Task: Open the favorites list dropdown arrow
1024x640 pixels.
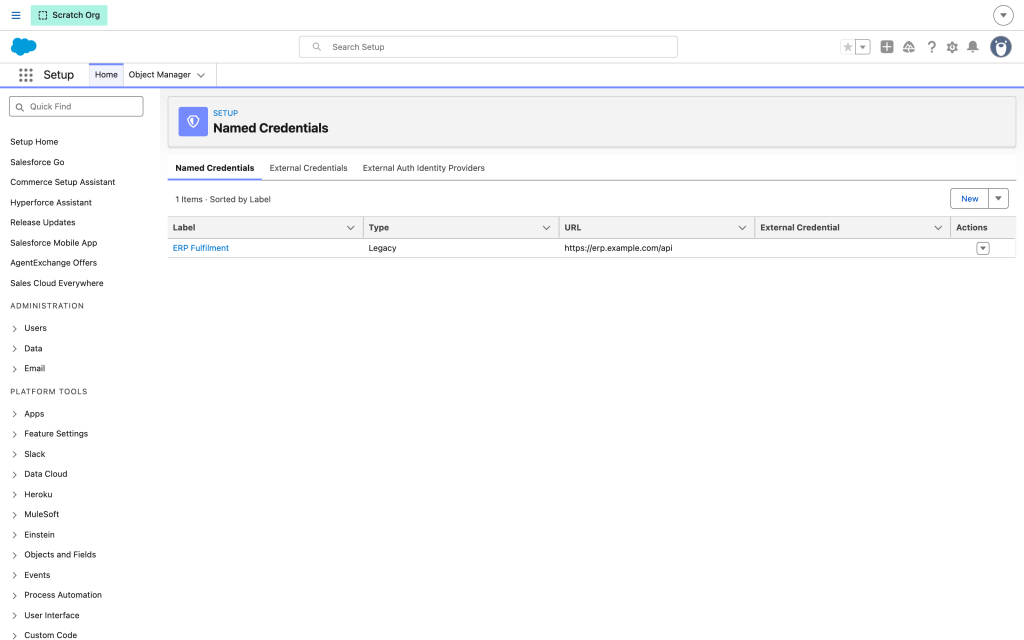Action: click(863, 47)
